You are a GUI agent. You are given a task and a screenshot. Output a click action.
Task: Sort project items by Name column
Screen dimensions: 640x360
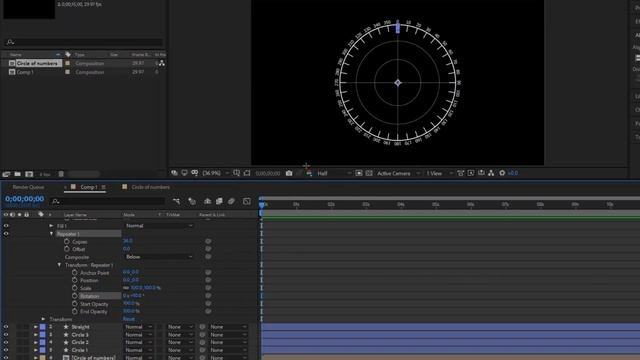coord(16,54)
